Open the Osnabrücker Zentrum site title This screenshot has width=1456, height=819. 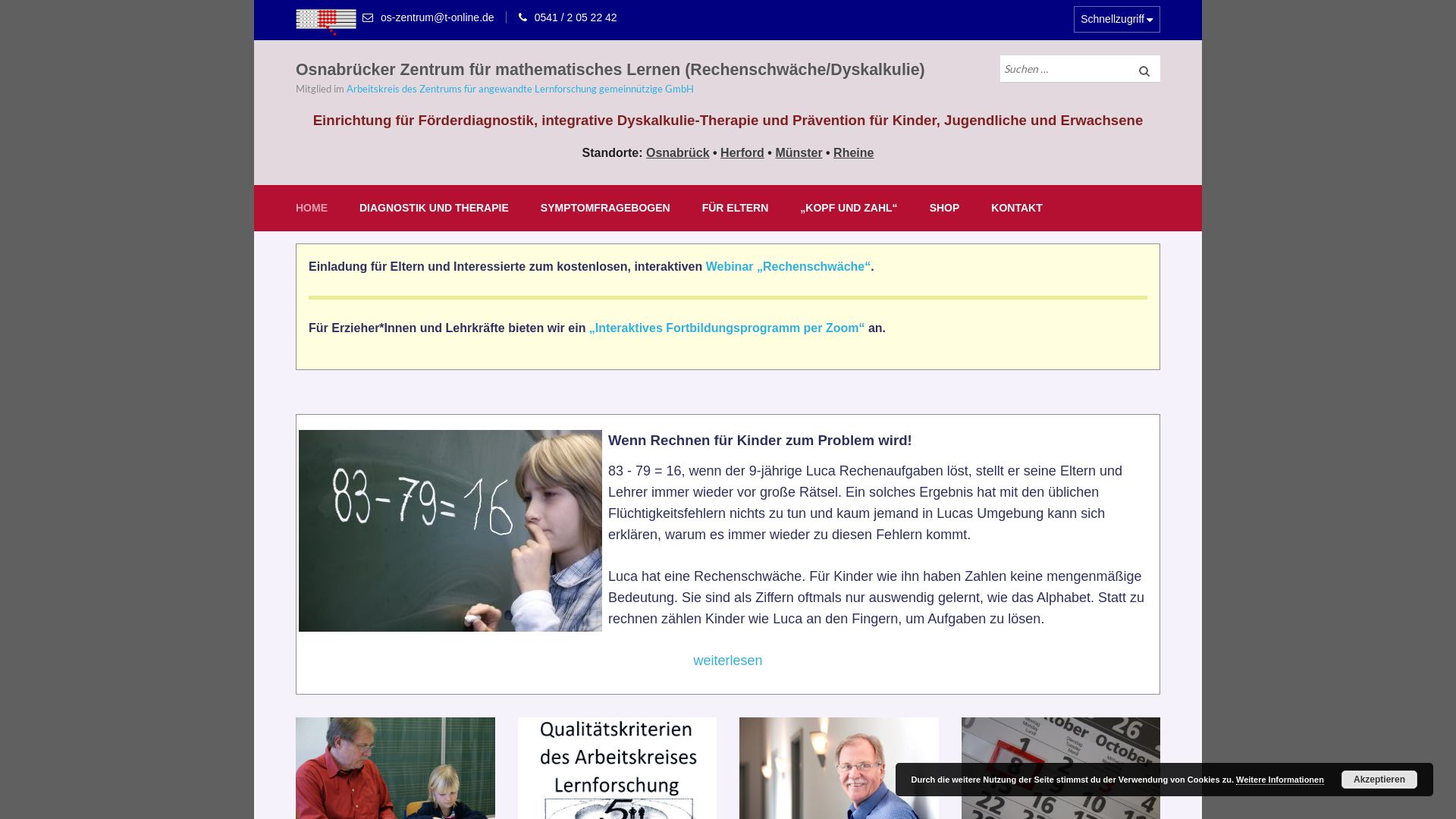610,70
